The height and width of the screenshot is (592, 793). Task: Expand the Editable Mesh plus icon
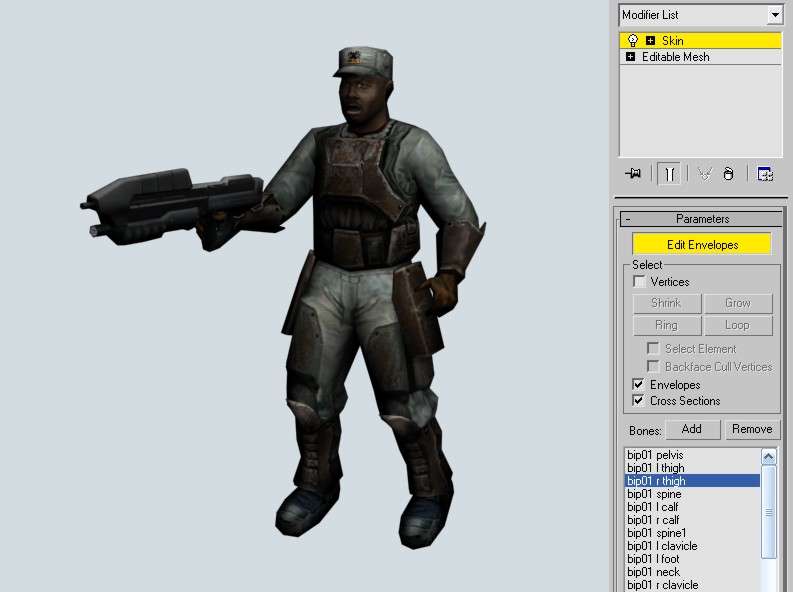pos(630,57)
